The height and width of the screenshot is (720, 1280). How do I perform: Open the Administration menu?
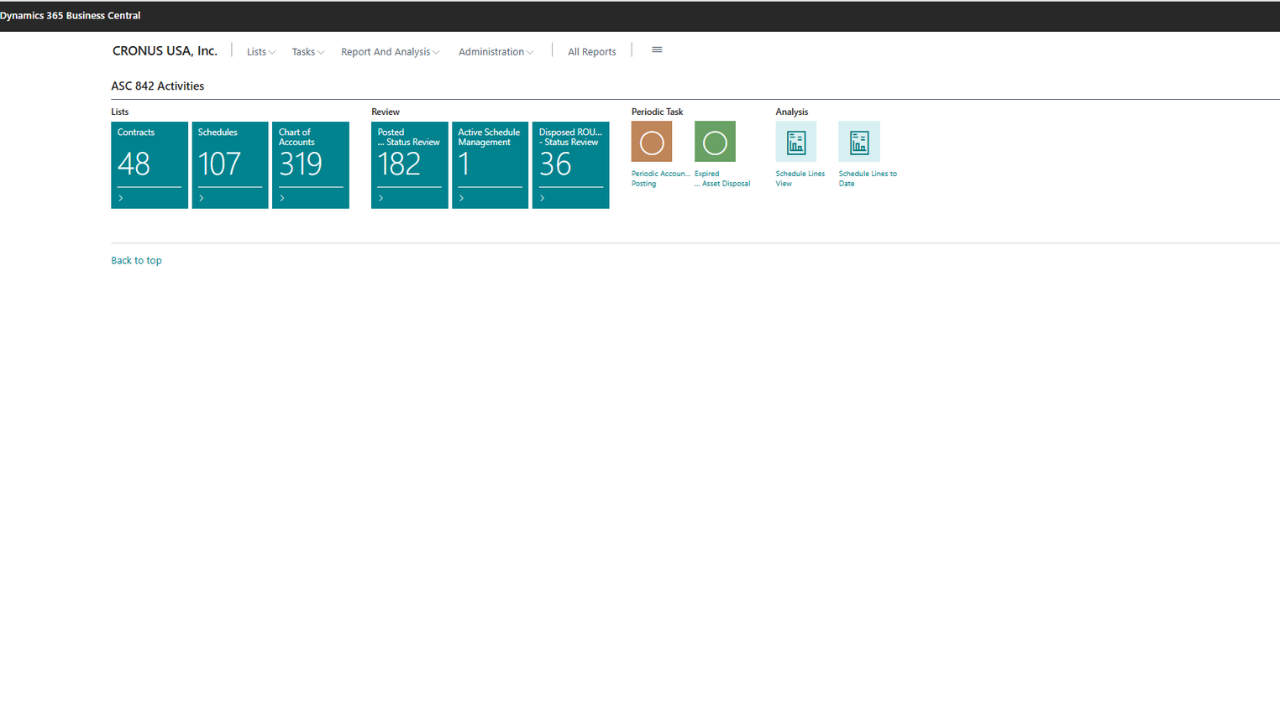point(495,52)
